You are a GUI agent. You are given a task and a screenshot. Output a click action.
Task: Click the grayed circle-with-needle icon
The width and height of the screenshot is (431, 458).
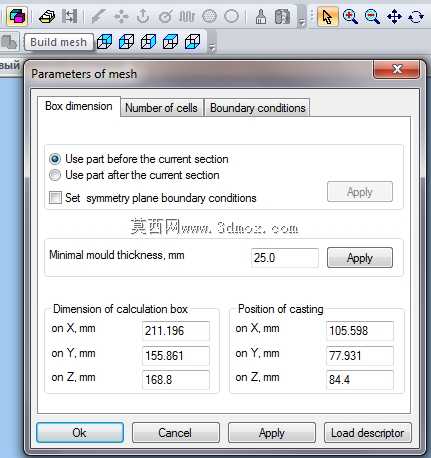[x=165, y=16]
